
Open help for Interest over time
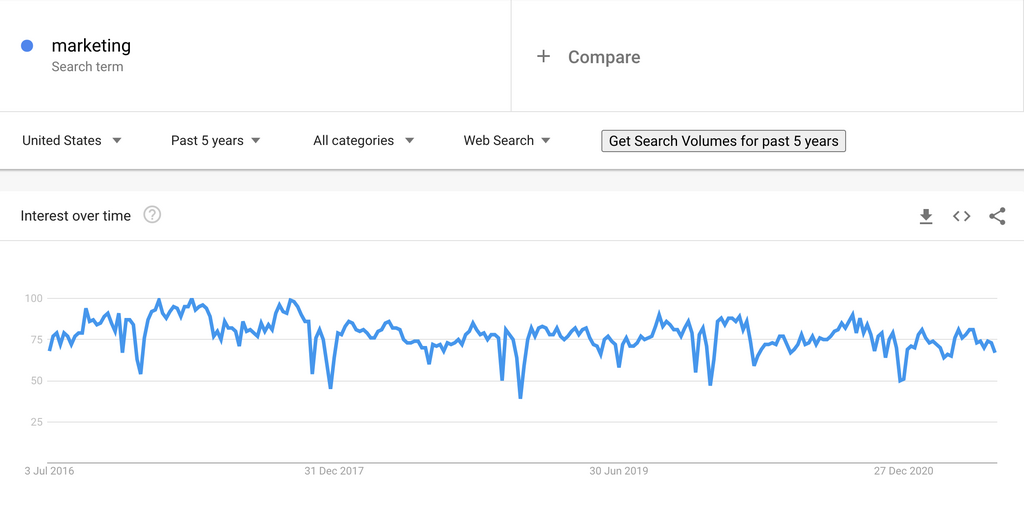pos(152,215)
